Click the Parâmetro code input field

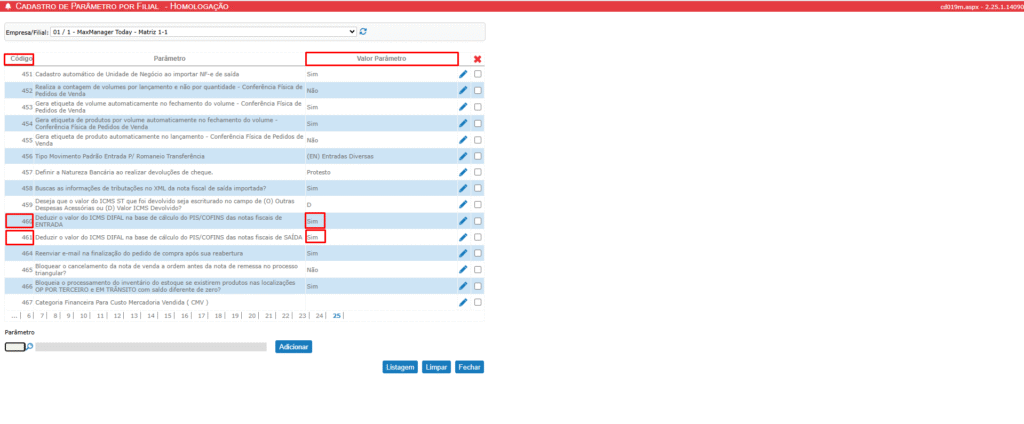[14, 347]
